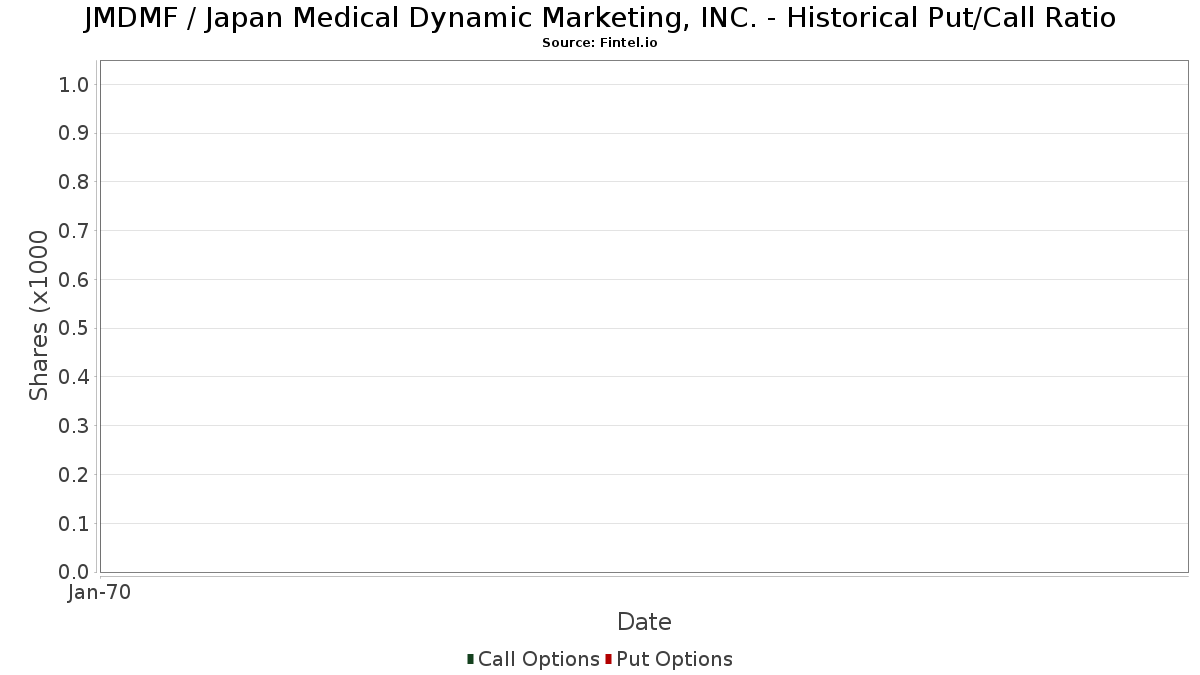The width and height of the screenshot is (1200, 675).
Task: Click the 0.5 y-axis tick label
Action: tap(75, 328)
